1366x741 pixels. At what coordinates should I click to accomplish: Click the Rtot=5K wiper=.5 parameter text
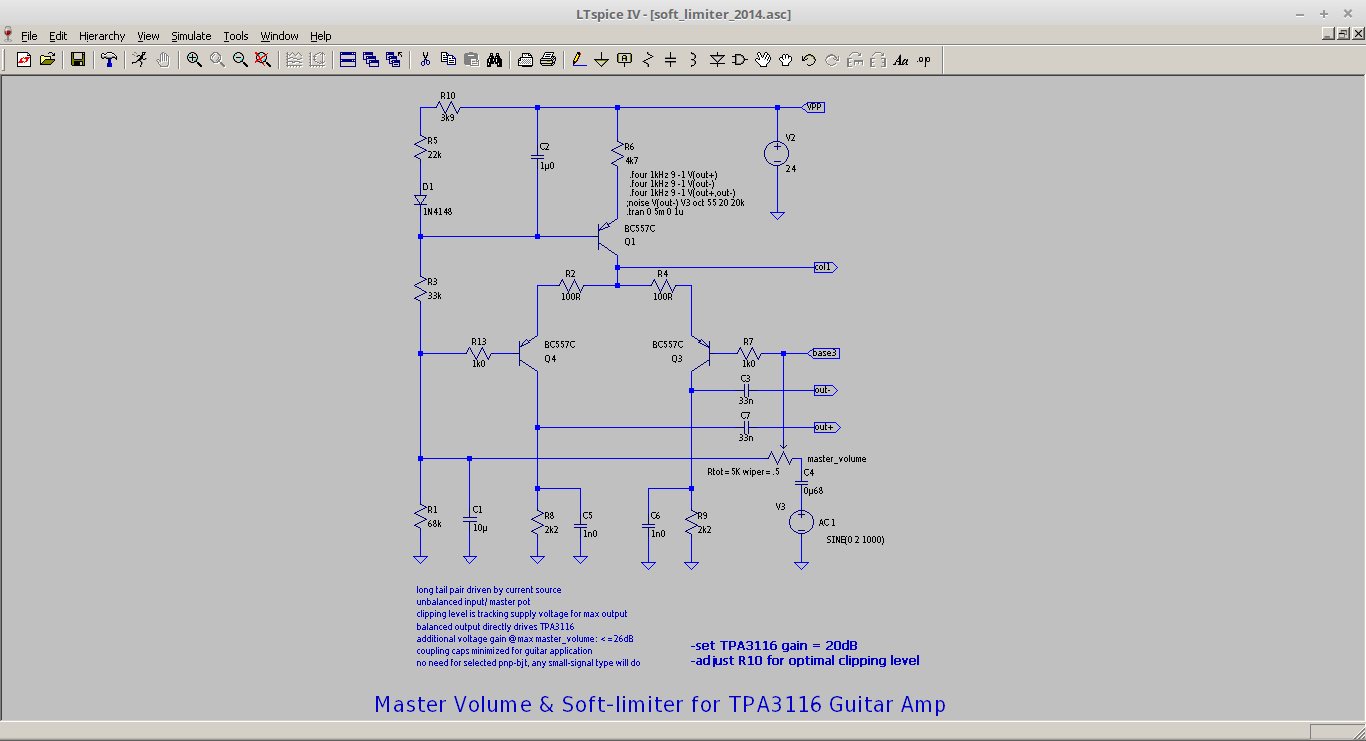(x=743, y=471)
